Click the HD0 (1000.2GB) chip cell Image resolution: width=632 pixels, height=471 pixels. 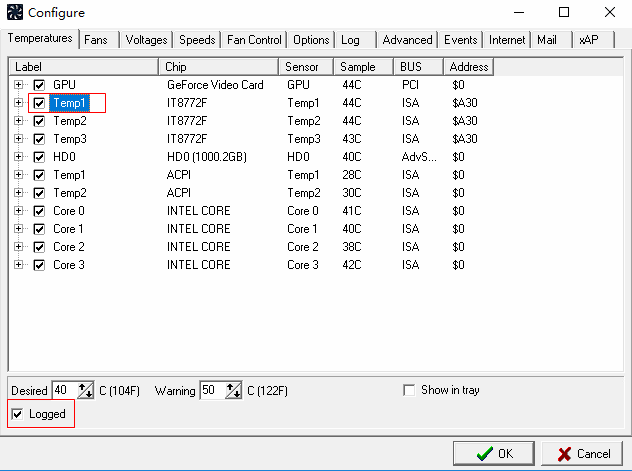pyautogui.click(x=207, y=157)
